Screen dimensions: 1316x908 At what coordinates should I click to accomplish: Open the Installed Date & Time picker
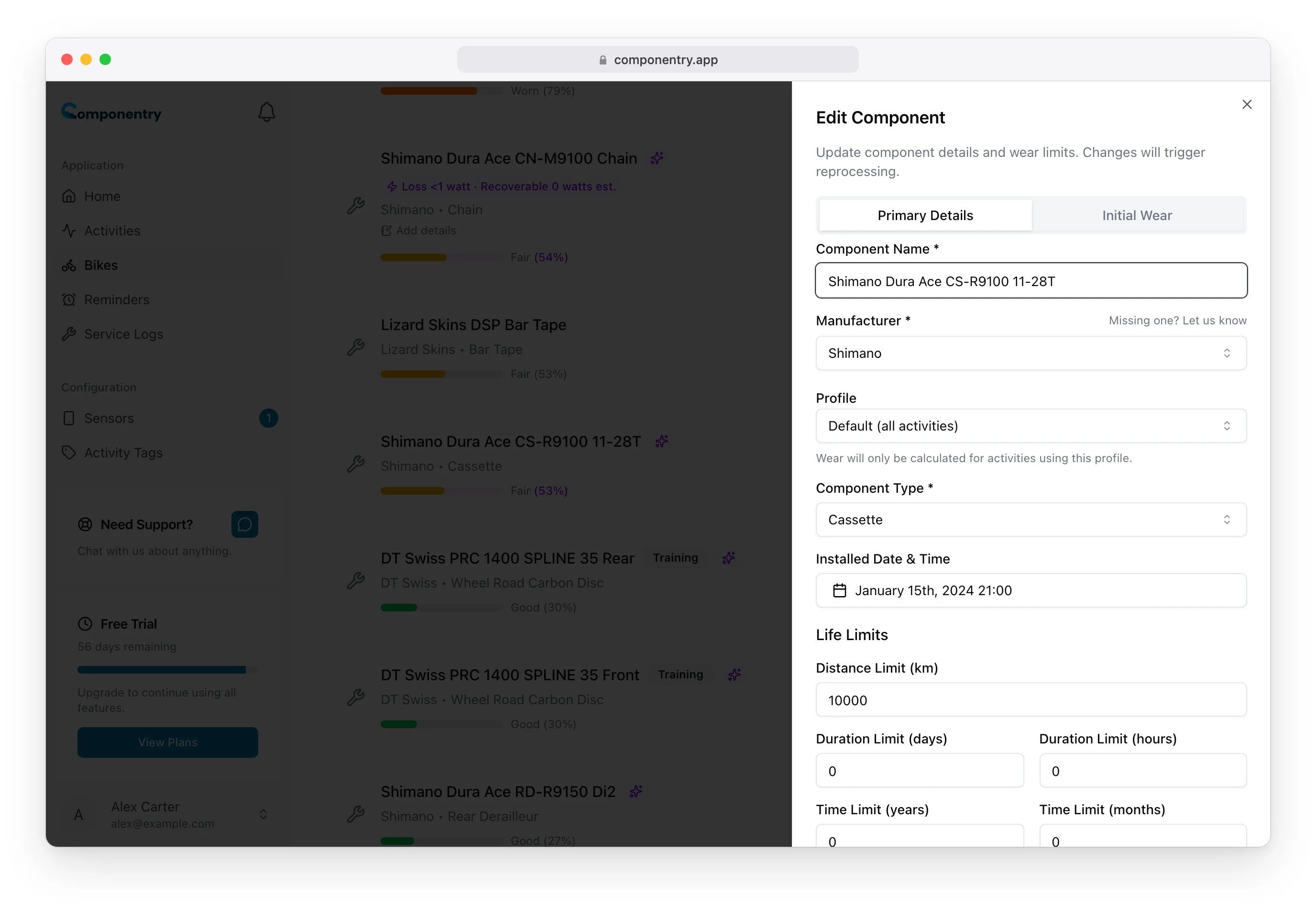pos(1031,590)
